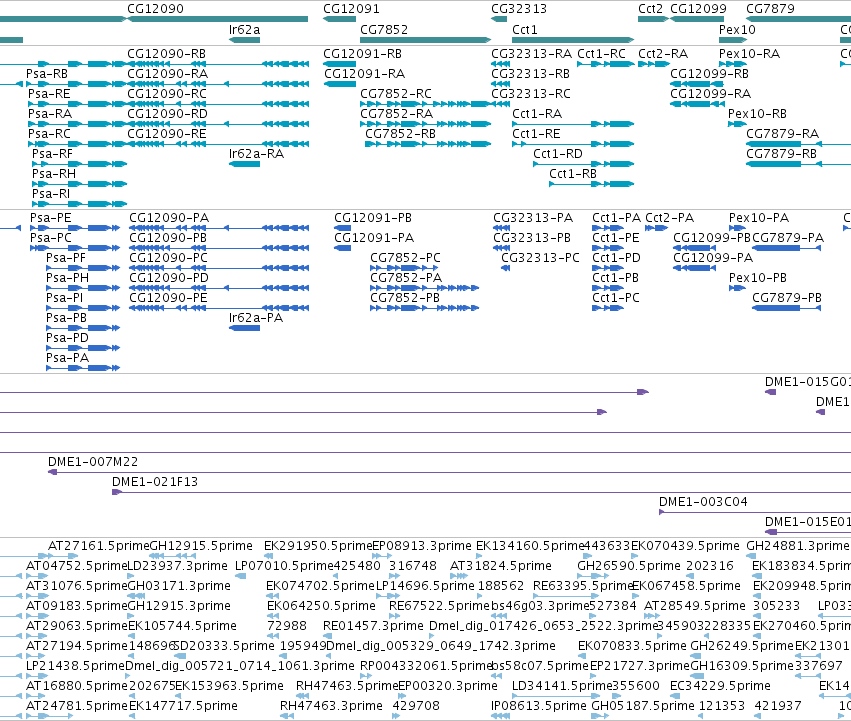The image size is (851, 721).
Task: Click the CG12099 gene label
Action: pyautogui.click(x=698, y=9)
